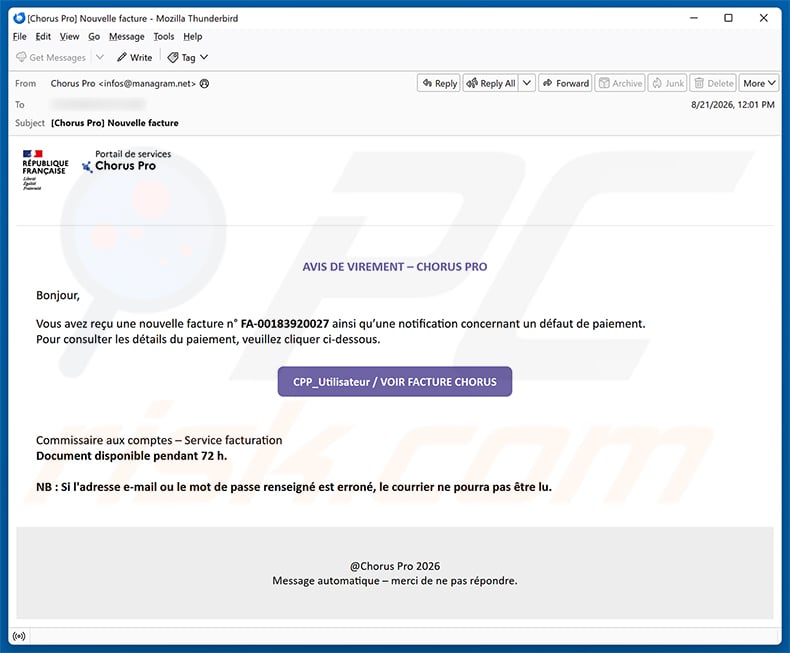Click Document disponible pendant 72 h. text
This screenshot has height=653, width=790.
click(x=131, y=456)
